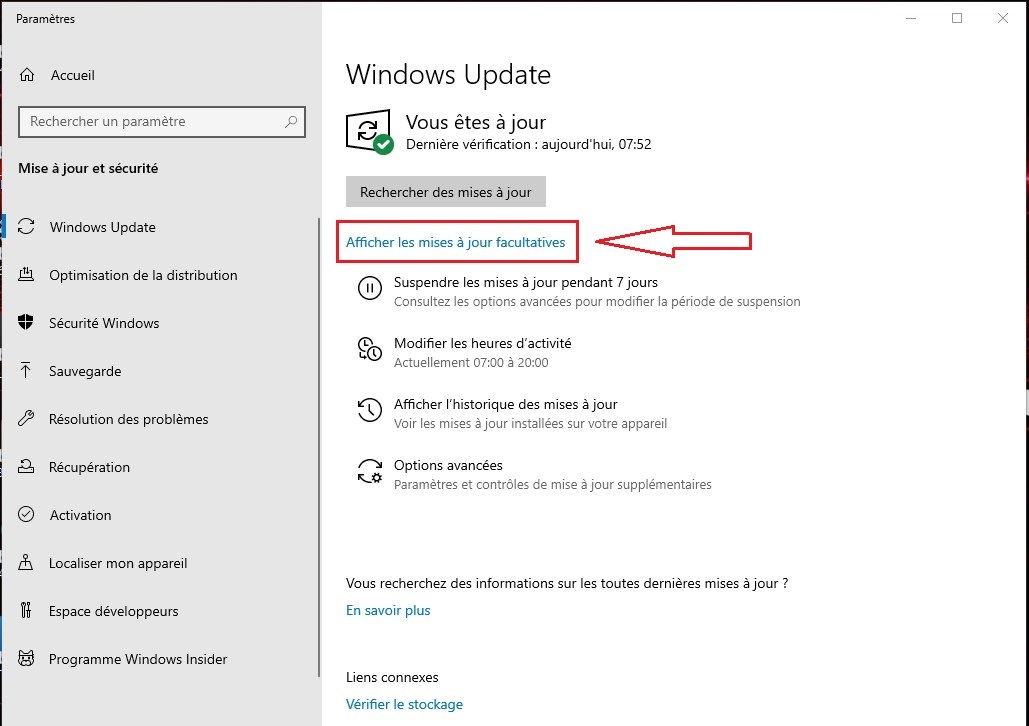Click the Dernière vérification status text
This screenshot has width=1029, height=726.
coord(528,144)
